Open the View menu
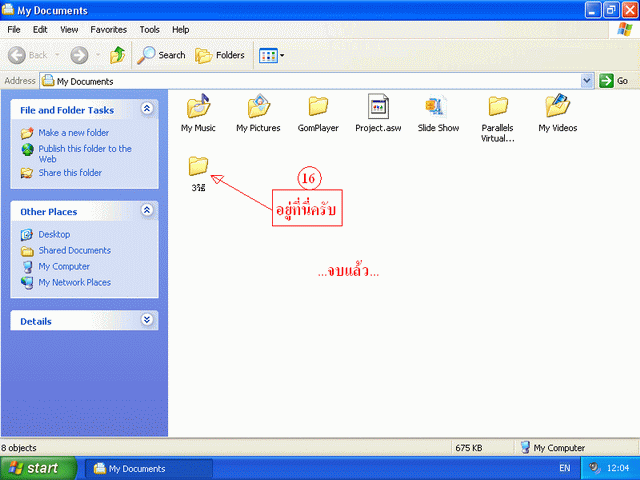This screenshot has height=480, width=640. [69, 30]
